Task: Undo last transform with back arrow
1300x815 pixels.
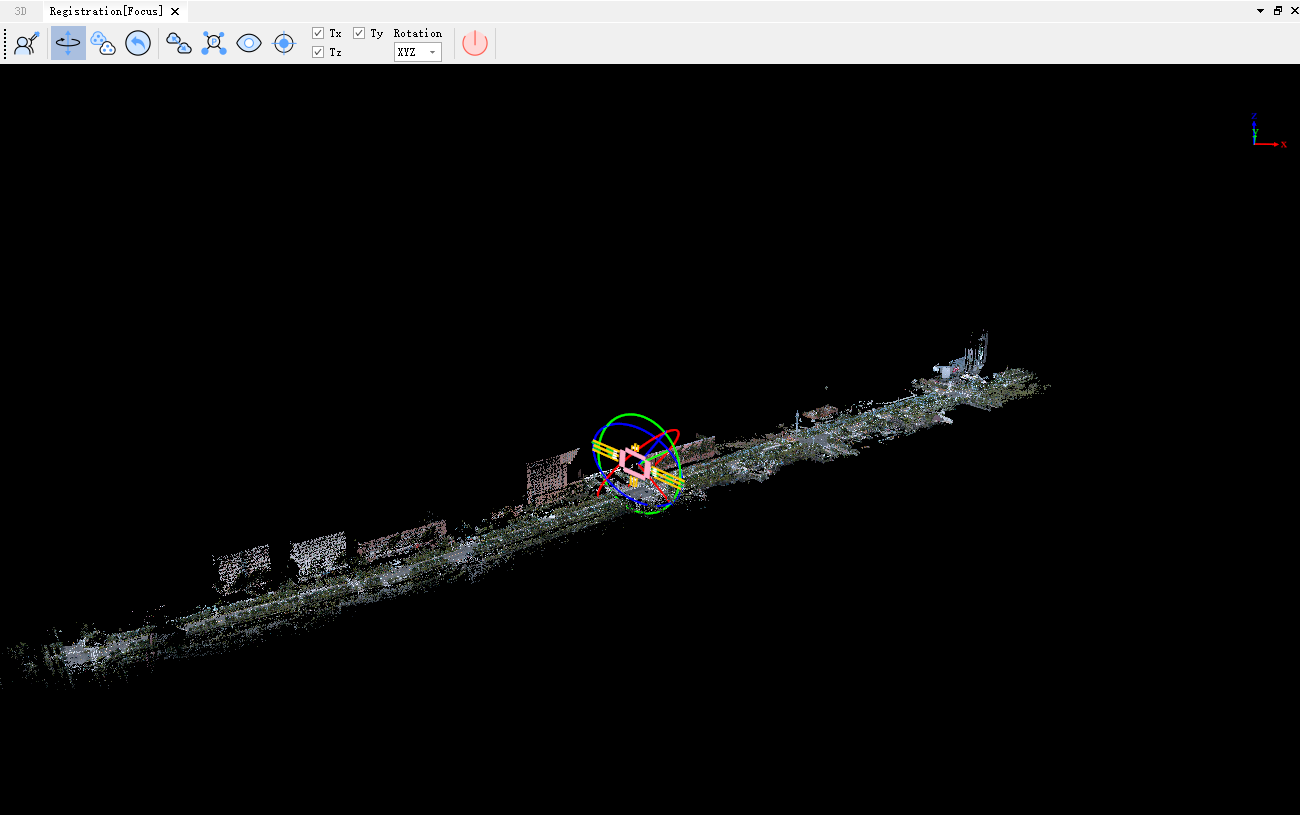Action: click(x=138, y=43)
